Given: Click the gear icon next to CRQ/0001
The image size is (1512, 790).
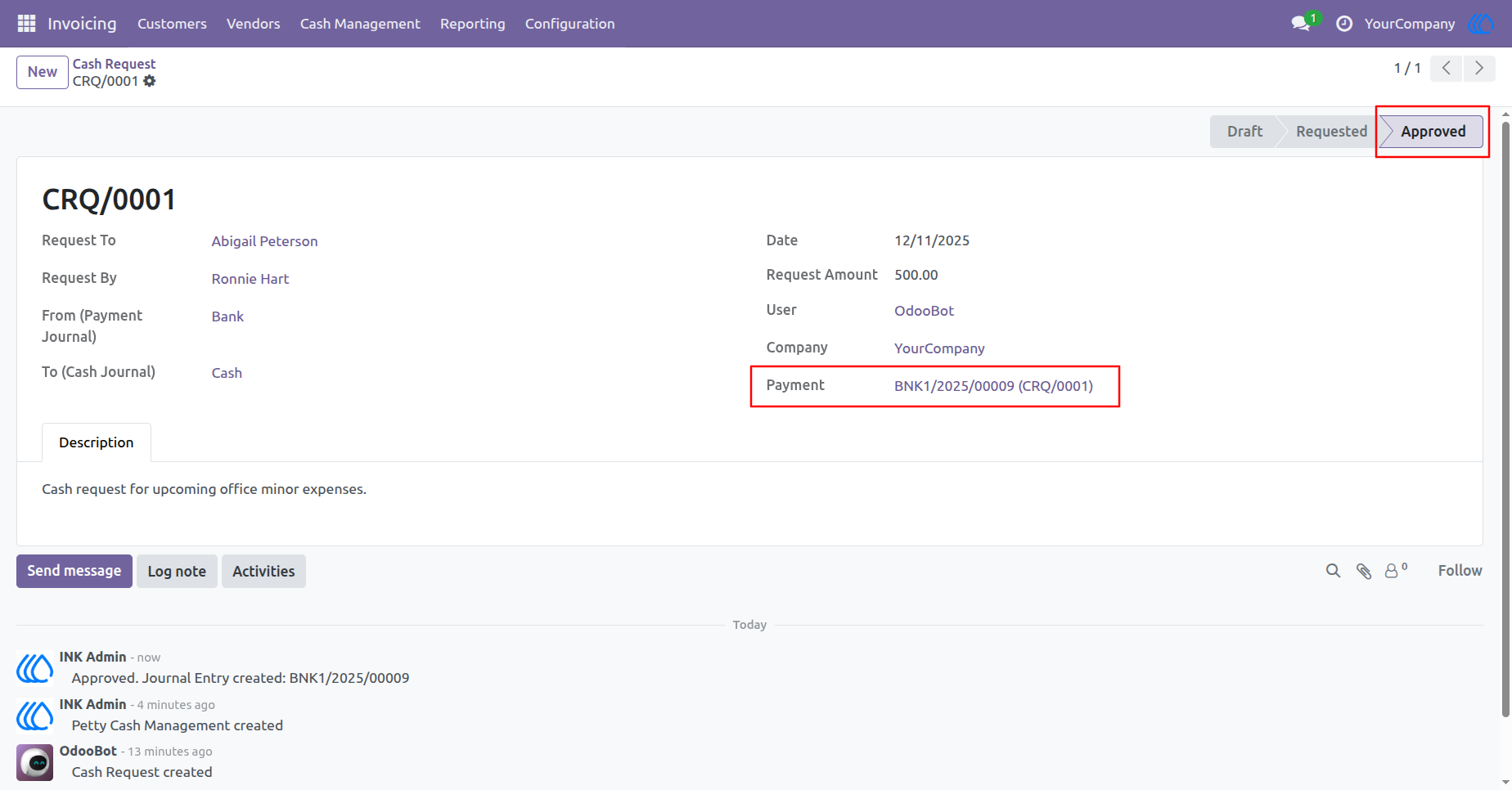Looking at the screenshot, I should point(150,81).
